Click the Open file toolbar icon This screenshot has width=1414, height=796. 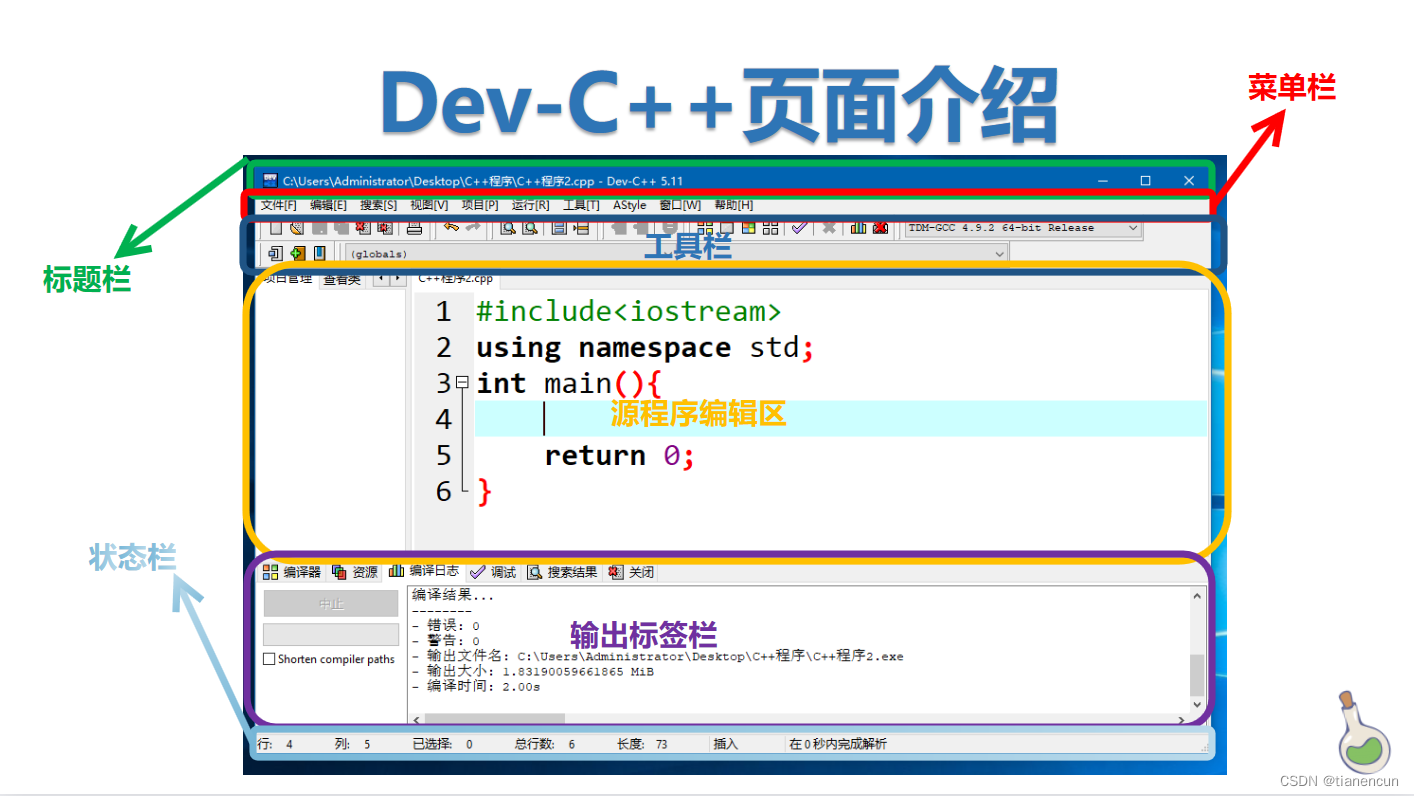pos(296,228)
